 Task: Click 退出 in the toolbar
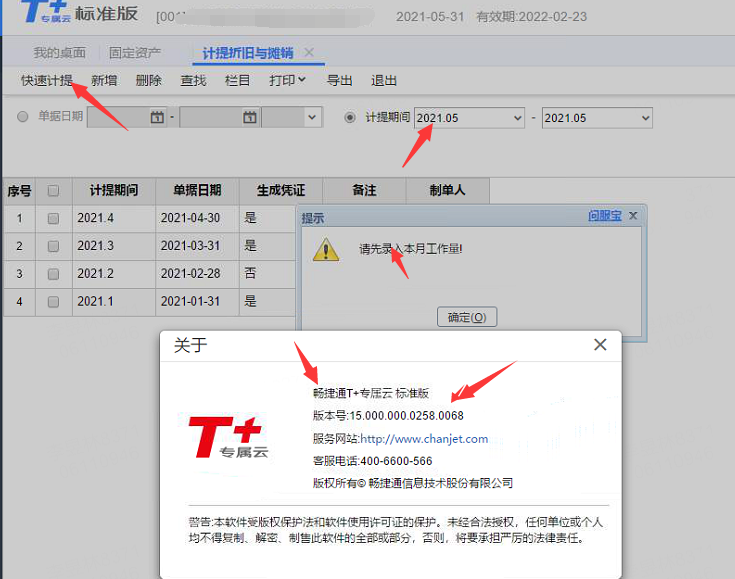[384, 81]
